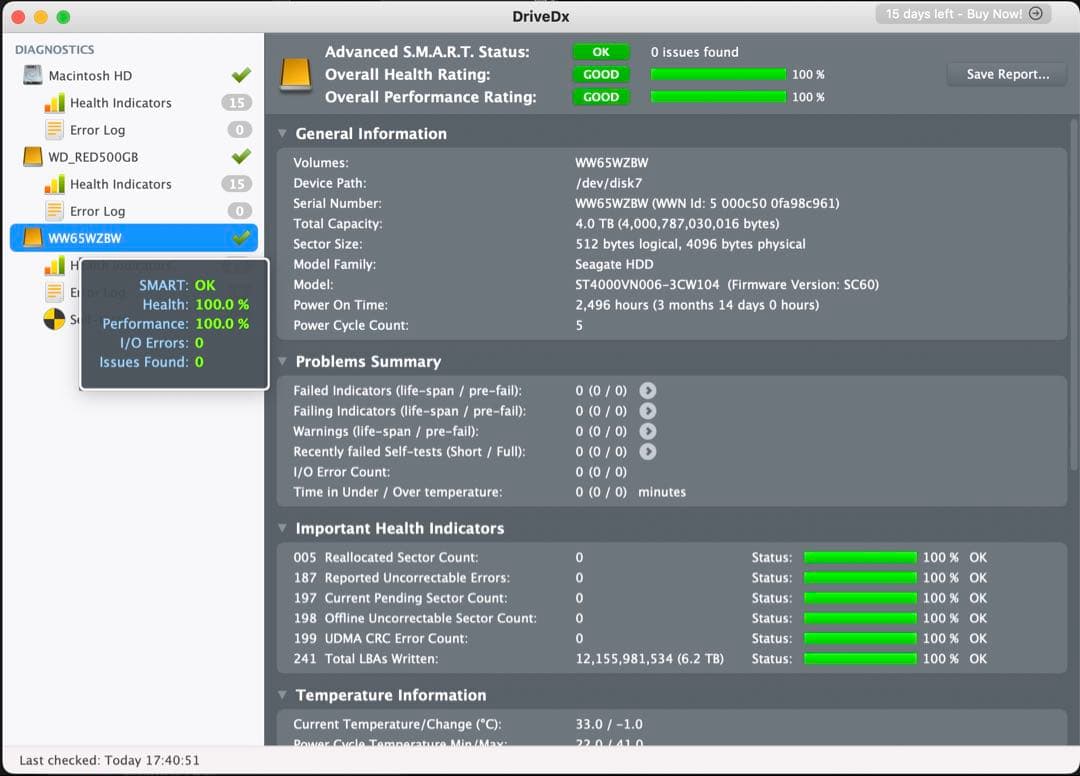The image size is (1080, 776).
Task: Open Self-tests crash-test icon under WW65WZBW
Action: (54, 319)
